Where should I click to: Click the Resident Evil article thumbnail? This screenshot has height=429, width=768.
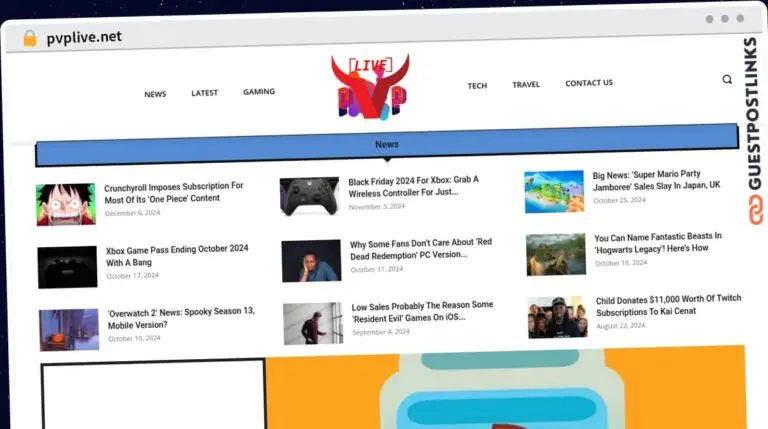pyautogui.click(x=313, y=323)
